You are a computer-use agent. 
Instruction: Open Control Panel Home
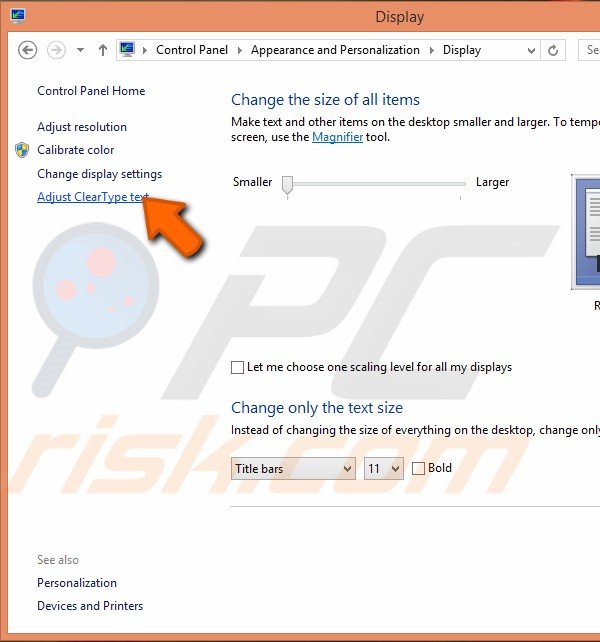[x=91, y=91]
